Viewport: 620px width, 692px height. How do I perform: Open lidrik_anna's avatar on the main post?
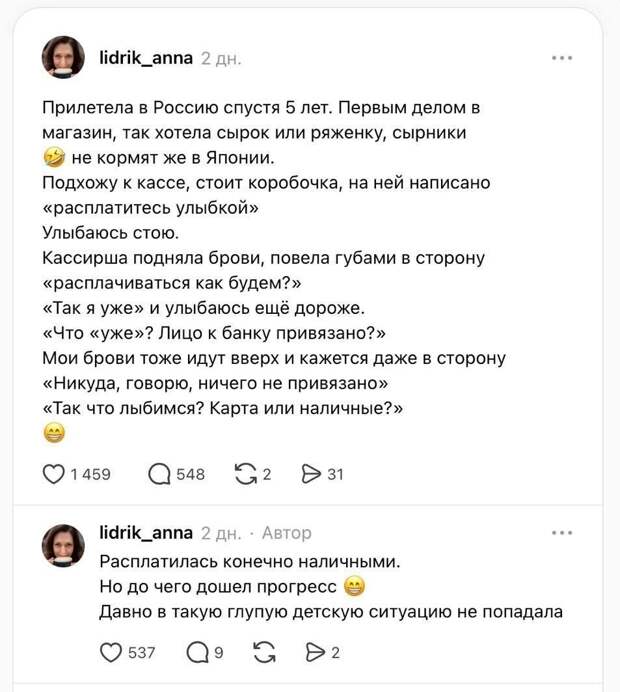point(63,58)
